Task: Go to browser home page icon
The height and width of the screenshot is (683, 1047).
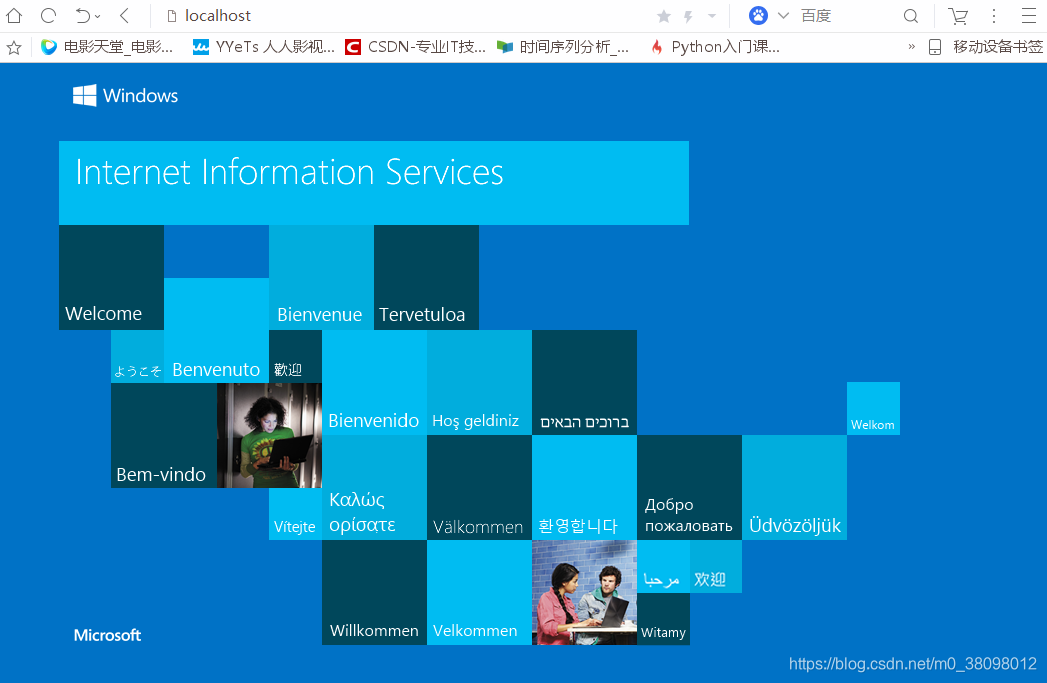Action: tap(14, 15)
